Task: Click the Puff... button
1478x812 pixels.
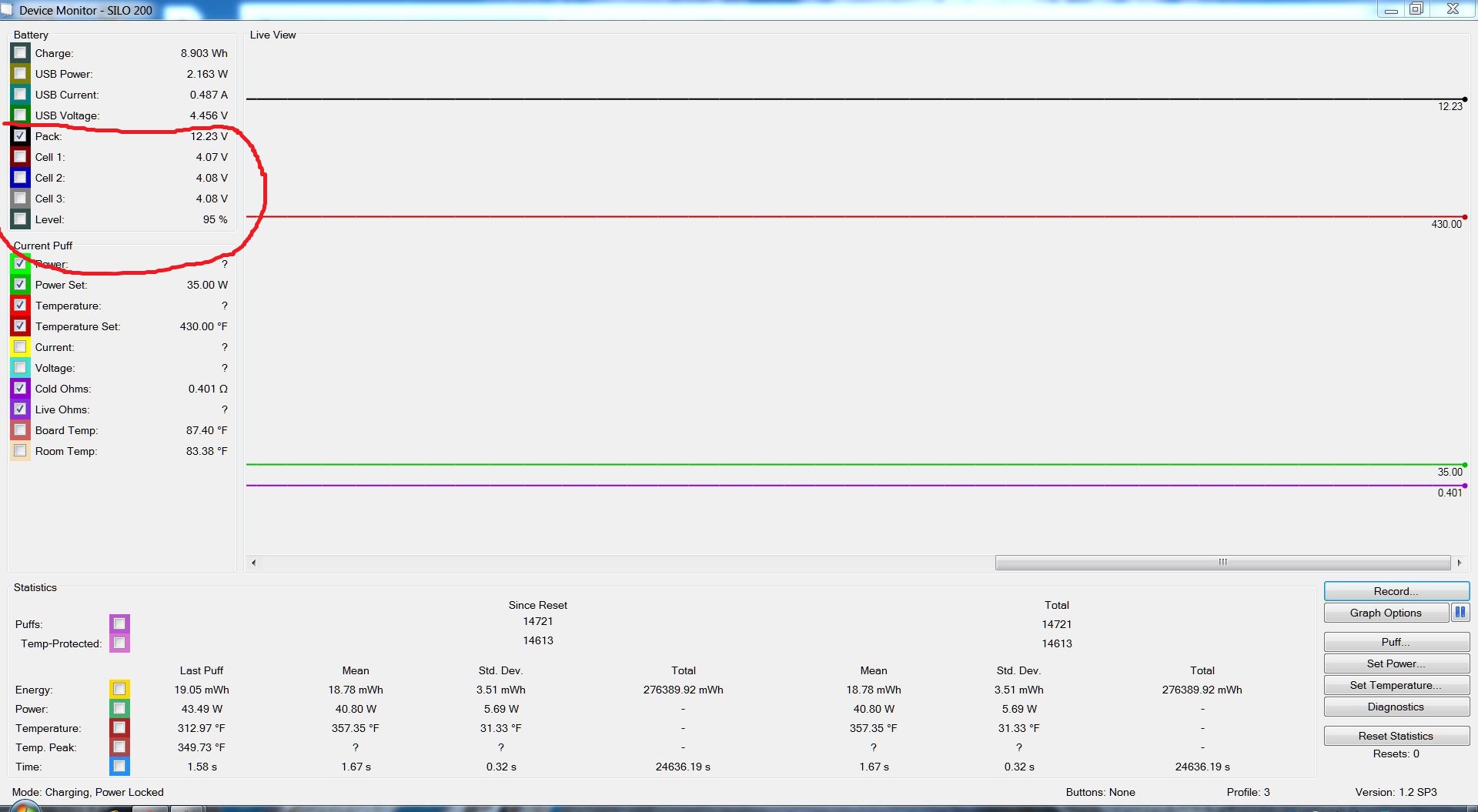Action: pos(1396,642)
